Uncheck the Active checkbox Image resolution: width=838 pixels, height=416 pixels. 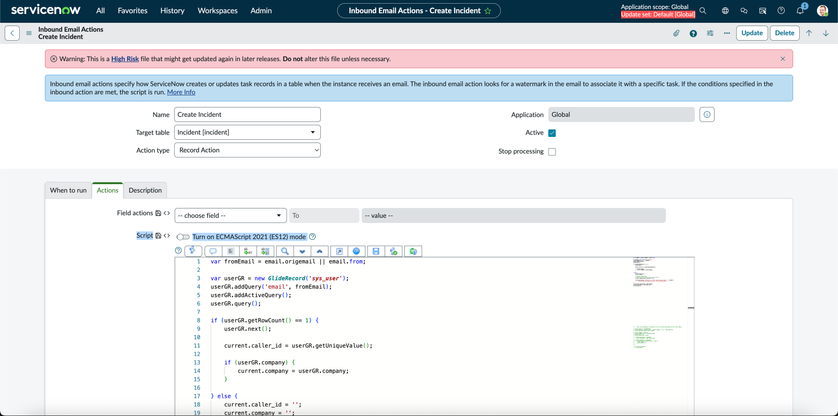click(552, 133)
